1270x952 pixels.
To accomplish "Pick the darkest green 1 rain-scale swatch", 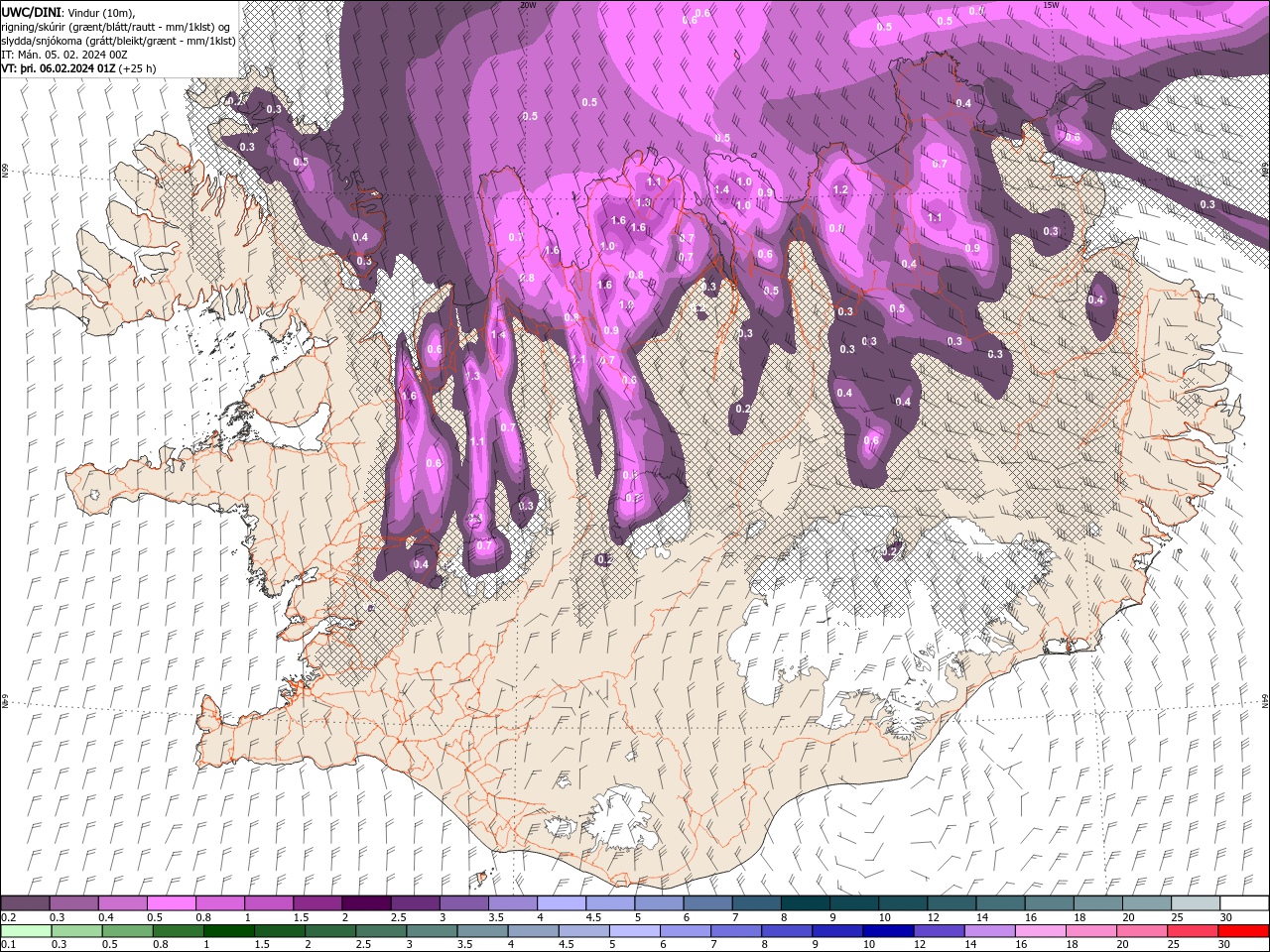I will click(228, 930).
